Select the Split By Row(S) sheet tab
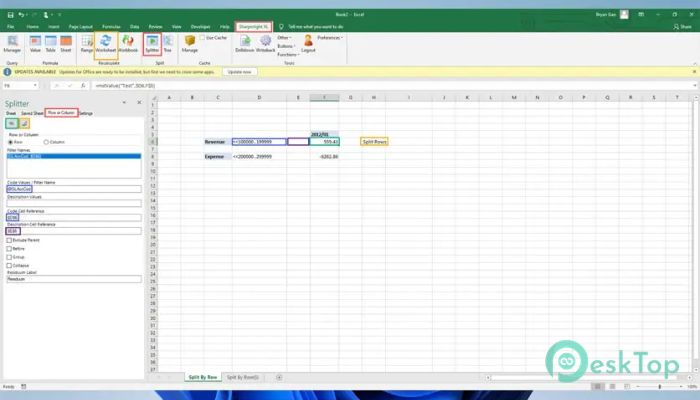 pyautogui.click(x=242, y=377)
